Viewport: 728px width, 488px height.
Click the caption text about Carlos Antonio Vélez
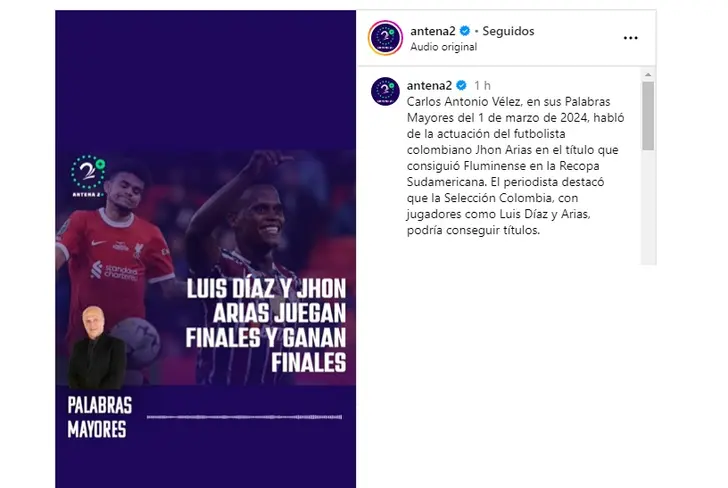[x=515, y=166]
